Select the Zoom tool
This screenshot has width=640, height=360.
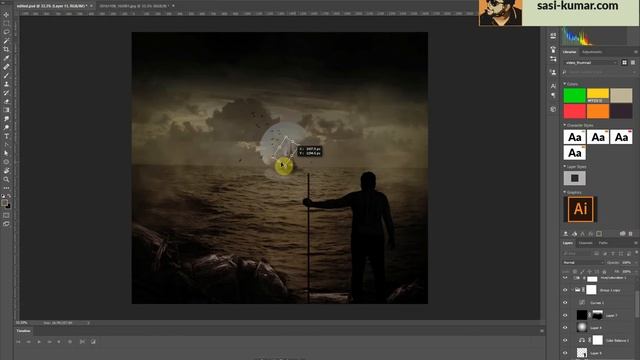(6, 179)
